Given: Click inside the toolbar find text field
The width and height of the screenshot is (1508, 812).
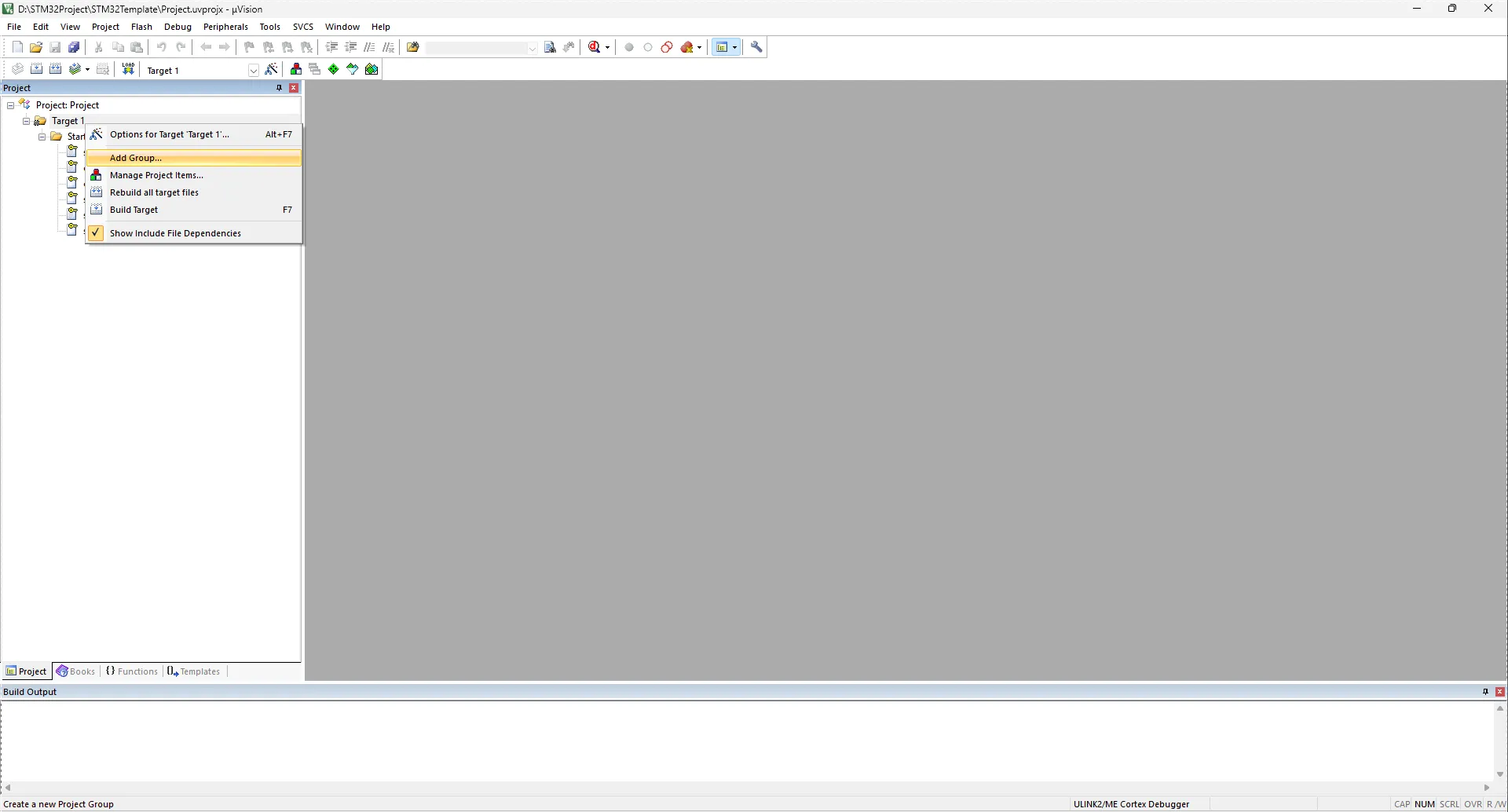Looking at the screenshot, I should pyautogui.click(x=476, y=48).
